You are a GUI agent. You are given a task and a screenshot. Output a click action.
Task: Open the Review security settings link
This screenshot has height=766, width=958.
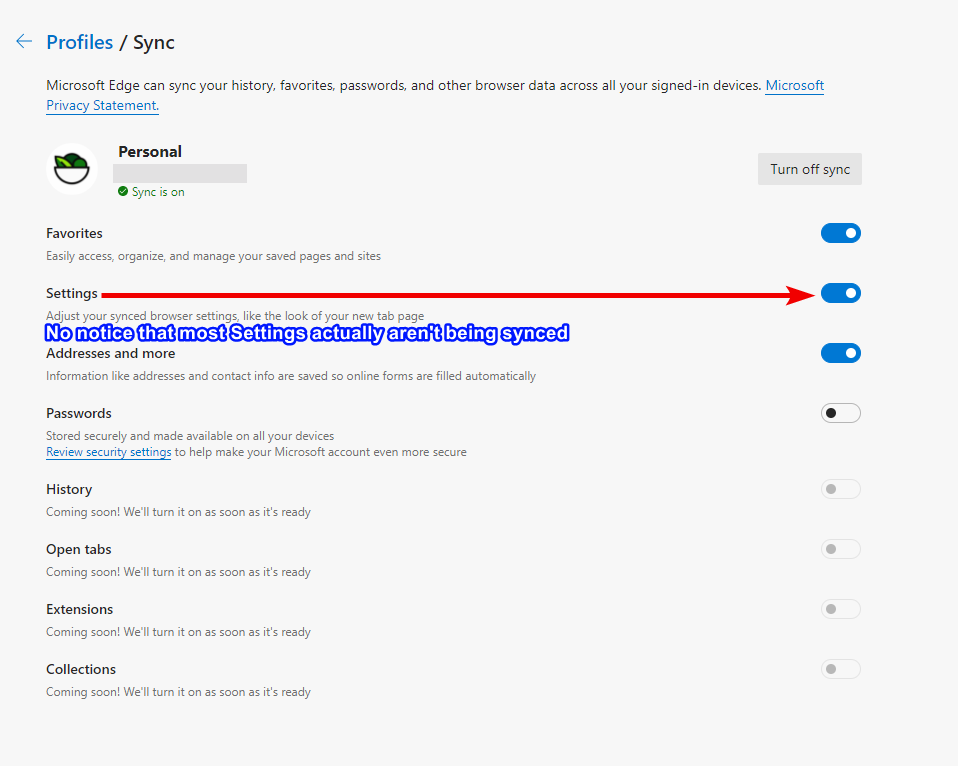pyautogui.click(x=109, y=452)
